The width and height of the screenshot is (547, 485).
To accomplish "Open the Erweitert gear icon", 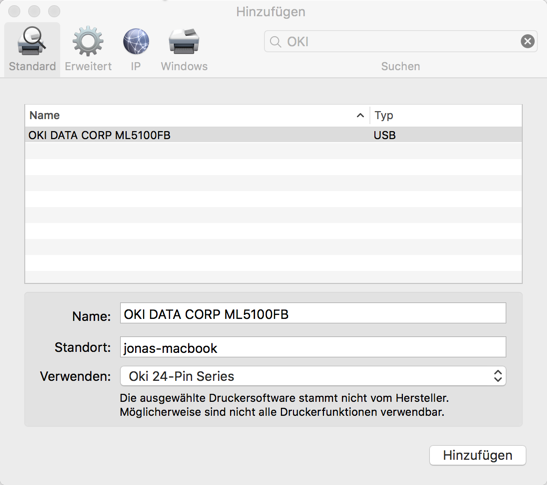I will click(88, 41).
